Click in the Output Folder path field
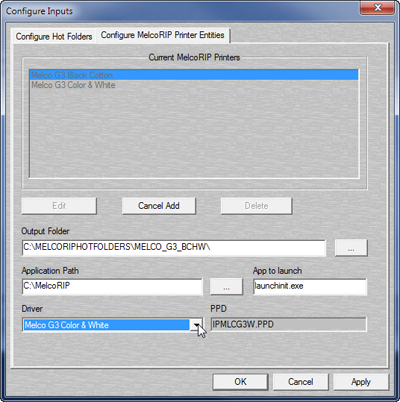400x402 pixels. [x=174, y=248]
